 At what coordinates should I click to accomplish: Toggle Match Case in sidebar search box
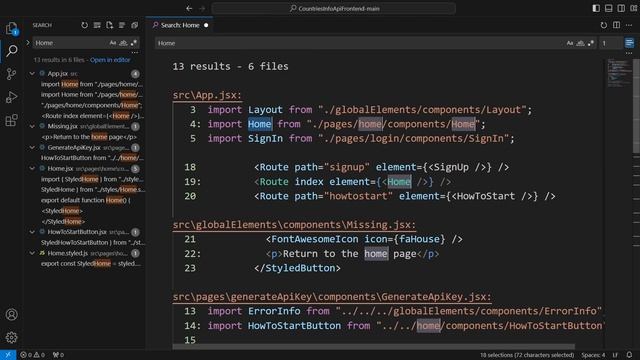point(113,43)
